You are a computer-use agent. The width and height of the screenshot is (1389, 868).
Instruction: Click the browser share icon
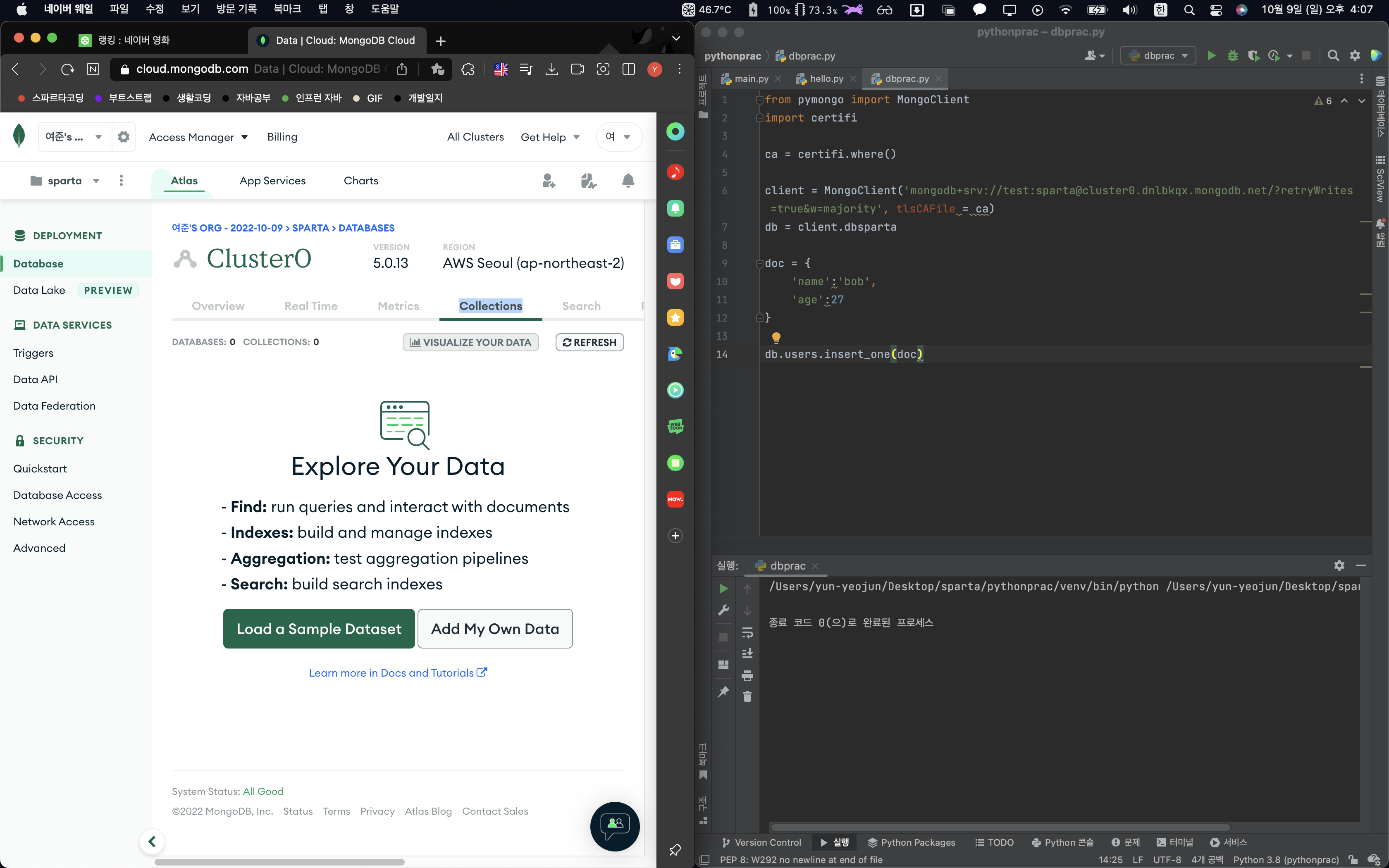coord(402,69)
